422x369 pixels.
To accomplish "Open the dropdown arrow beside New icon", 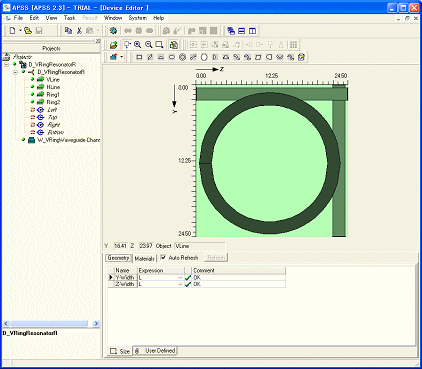I will point(20,31).
